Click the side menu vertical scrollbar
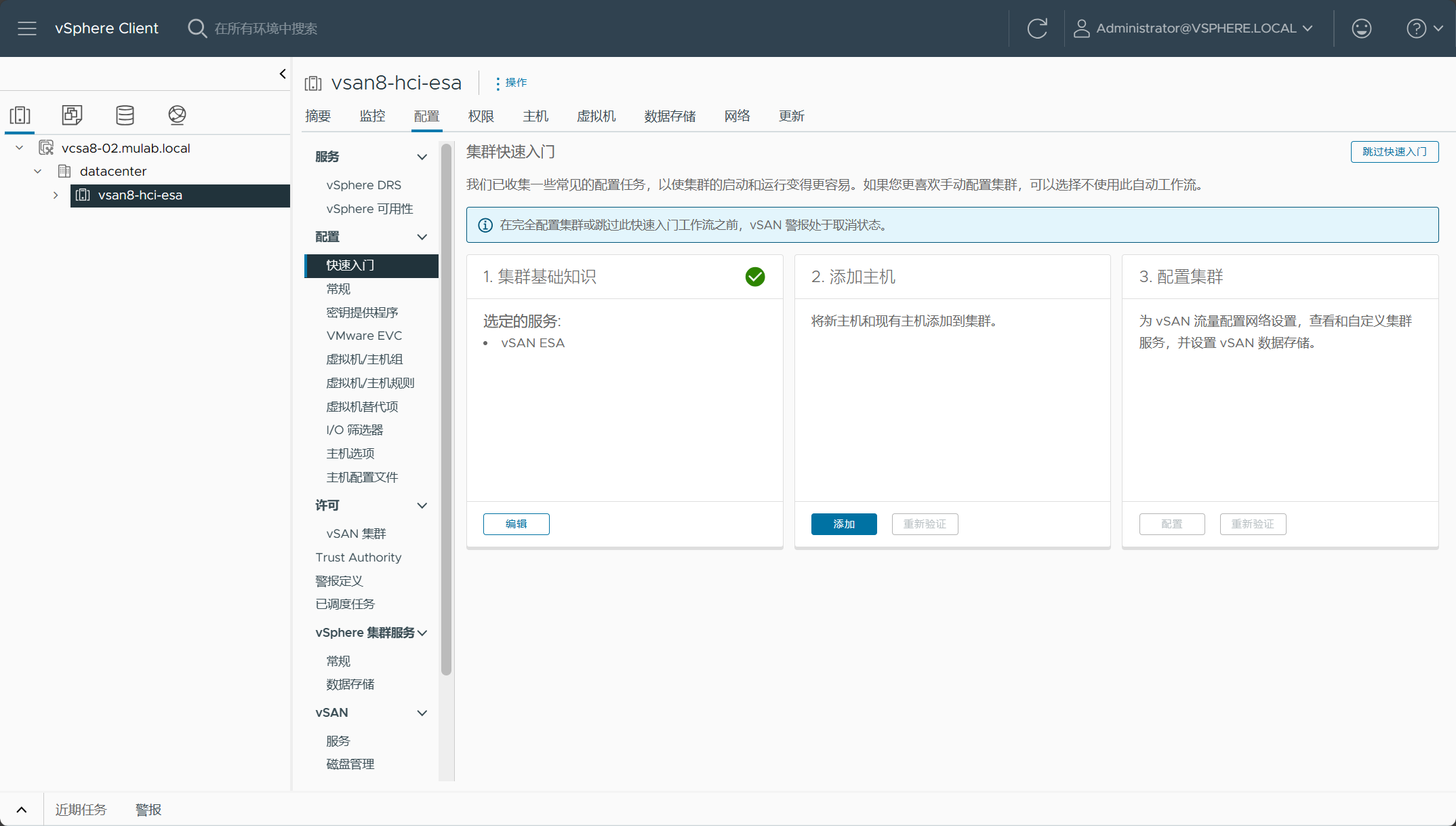The width and height of the screenshot is (1456, 826). click(x=446, y=410)
